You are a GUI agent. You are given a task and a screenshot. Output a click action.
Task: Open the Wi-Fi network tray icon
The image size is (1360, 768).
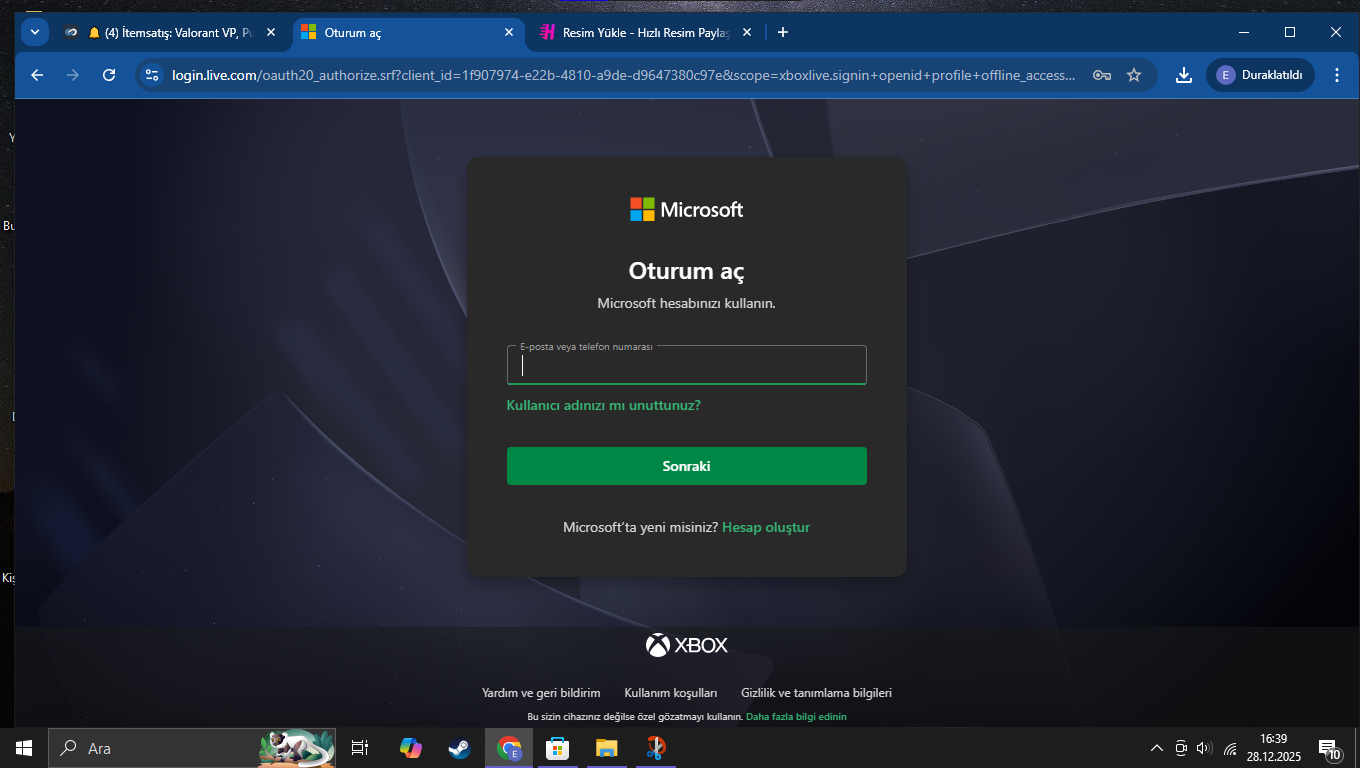[x=1230, y=748]
